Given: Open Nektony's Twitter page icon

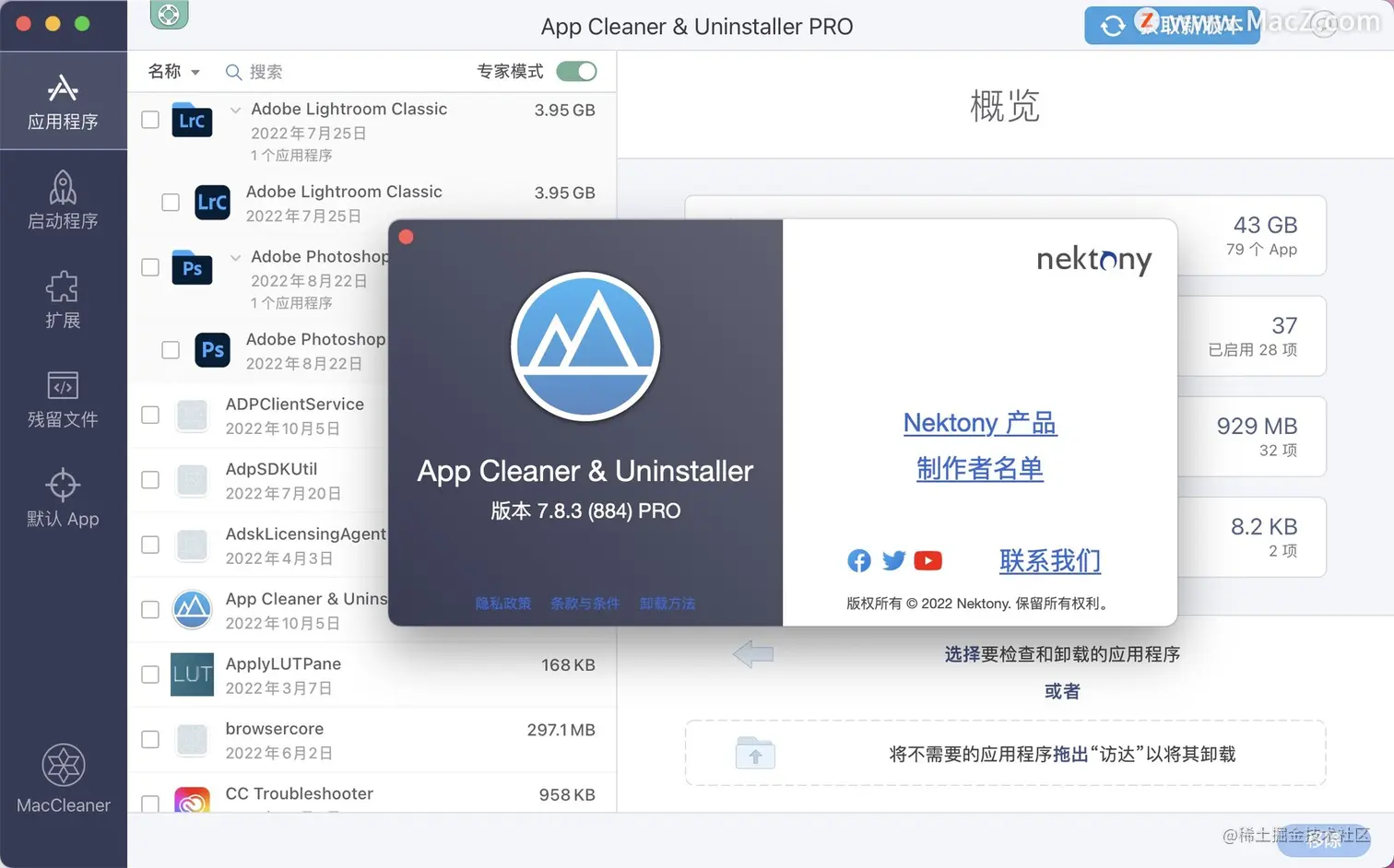Looking at the screenshot, I should [893, 560].
